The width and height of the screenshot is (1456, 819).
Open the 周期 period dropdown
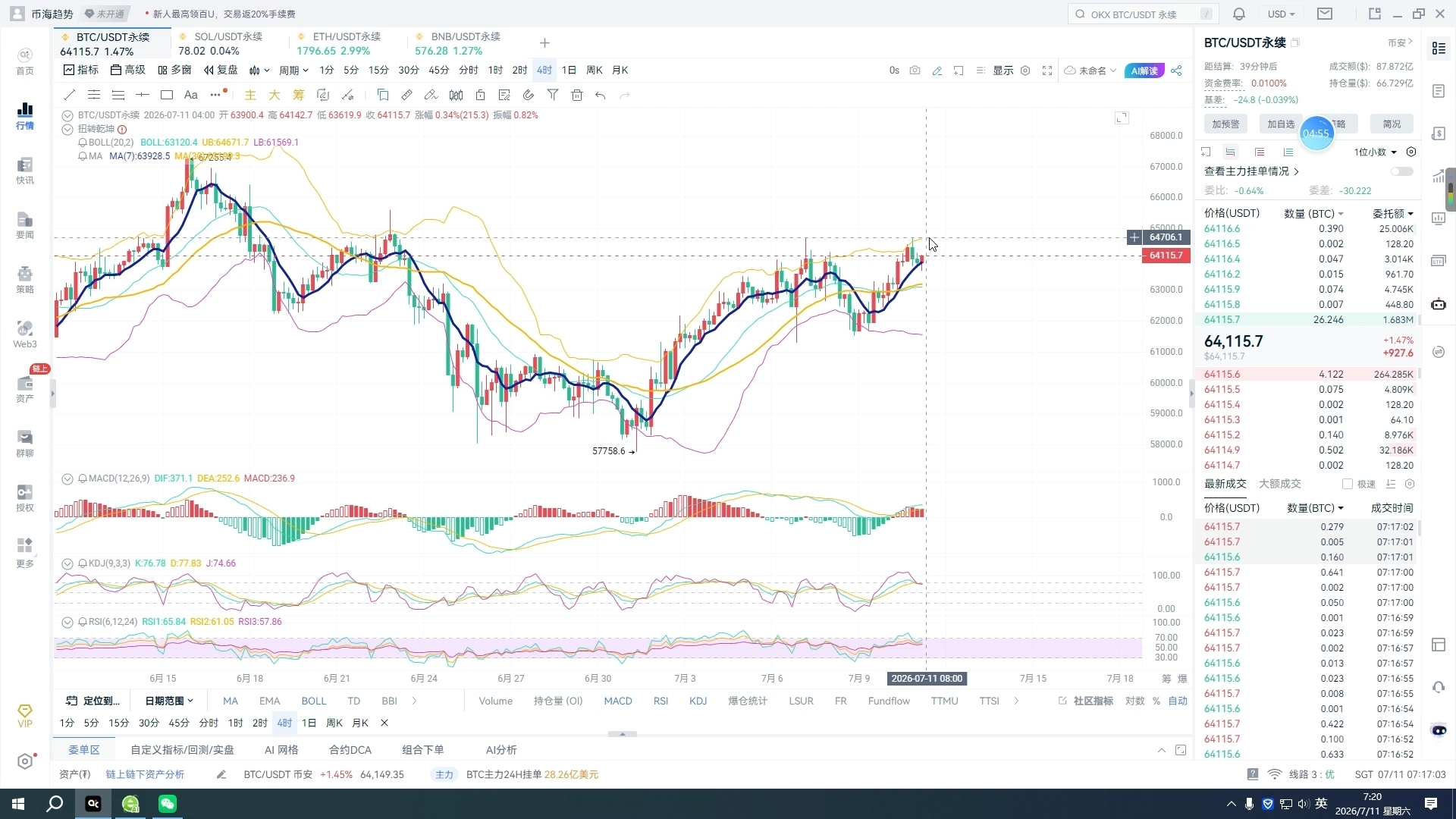pyautogui.click(x=293, y=71)
